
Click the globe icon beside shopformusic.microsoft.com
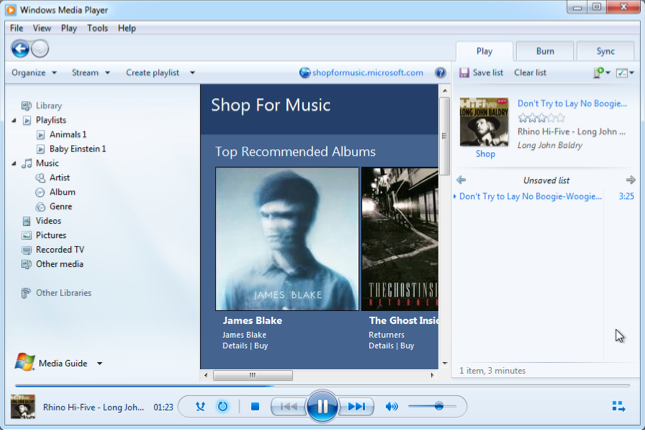point(304,73)
